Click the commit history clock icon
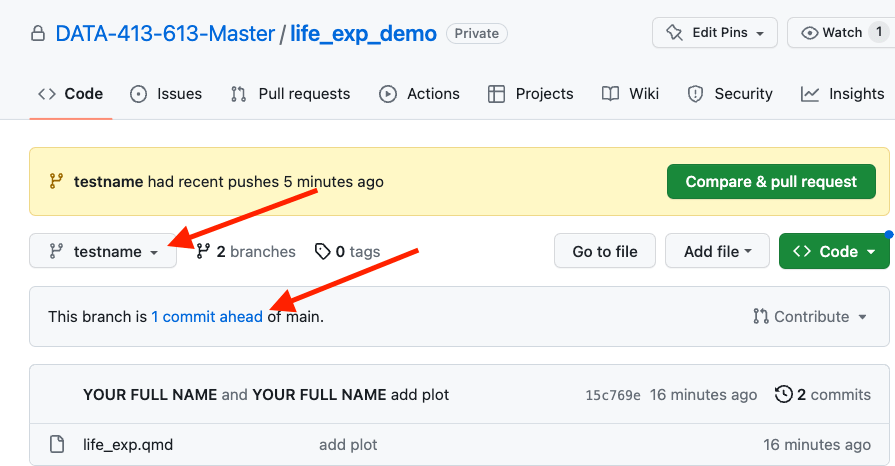The image size is (895, 466). (x=784, y=394)
